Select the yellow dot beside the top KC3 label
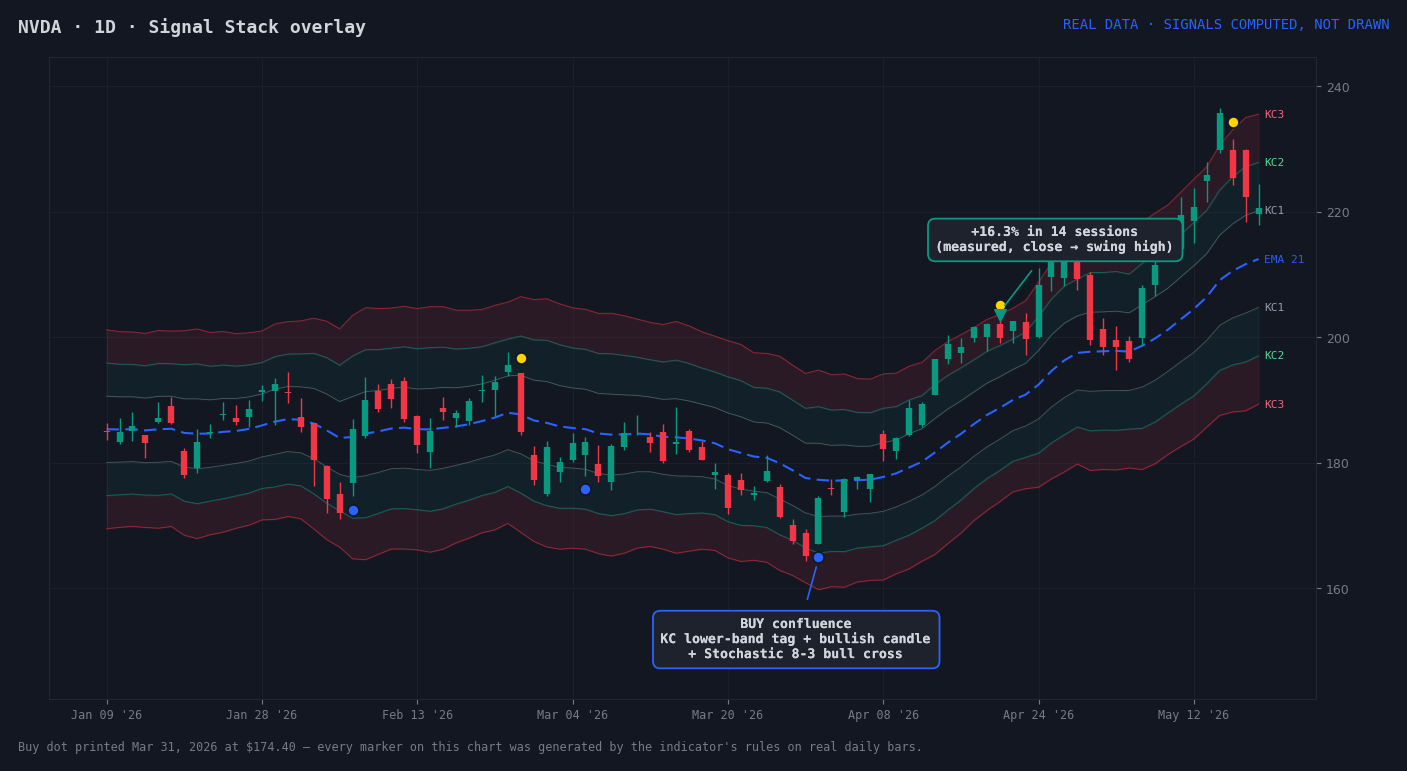This screenshot has width=1407, height=771. (x=1233, y=122)
